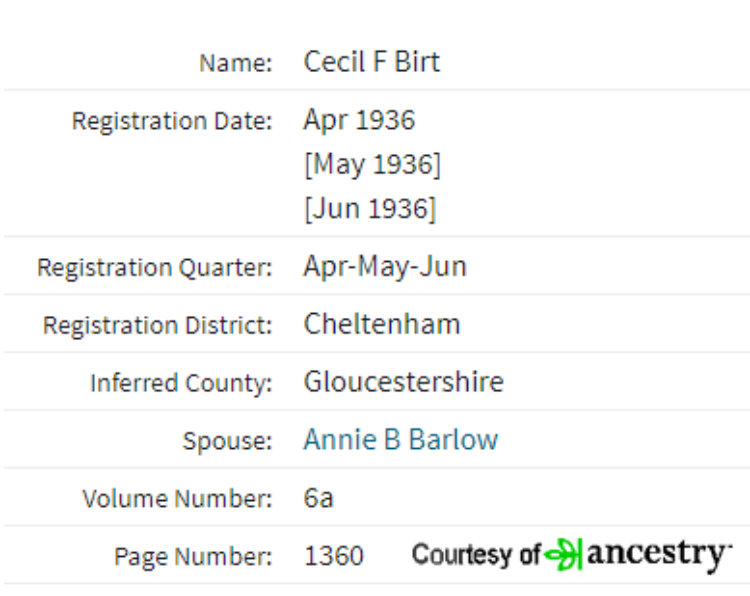This screenshot has height=596, width=750.
Task: Click the Spouse: field label
Action: coord(228,441)
